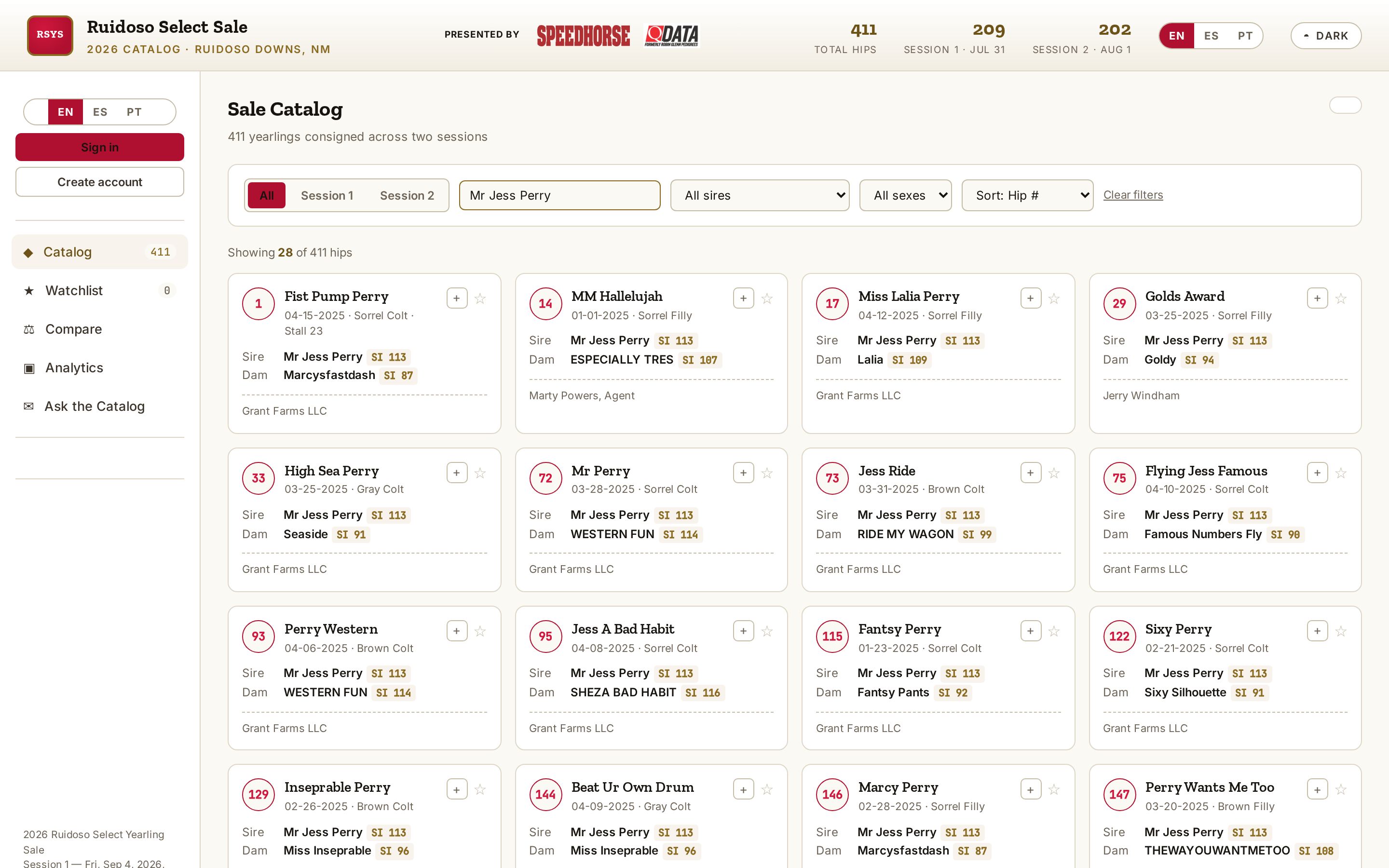This screenshot has width=1389, height=868.
Task: Open Analytics in sidebar
Action: 100,367
